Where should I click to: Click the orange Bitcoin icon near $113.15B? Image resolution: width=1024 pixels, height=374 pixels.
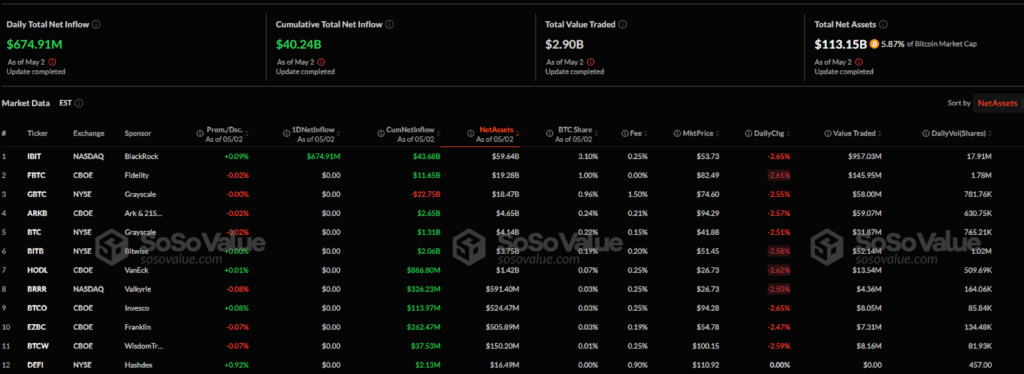click(874, 44)
